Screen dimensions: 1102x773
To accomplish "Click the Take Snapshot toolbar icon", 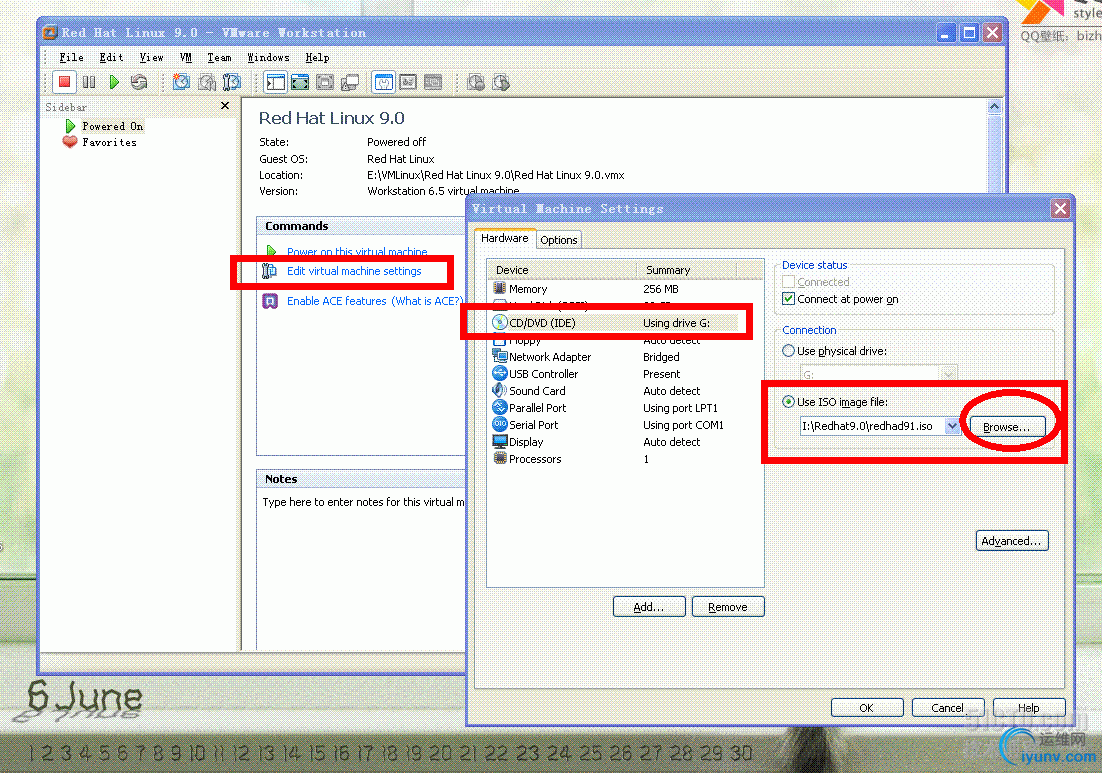I will [x=181, y=82].
